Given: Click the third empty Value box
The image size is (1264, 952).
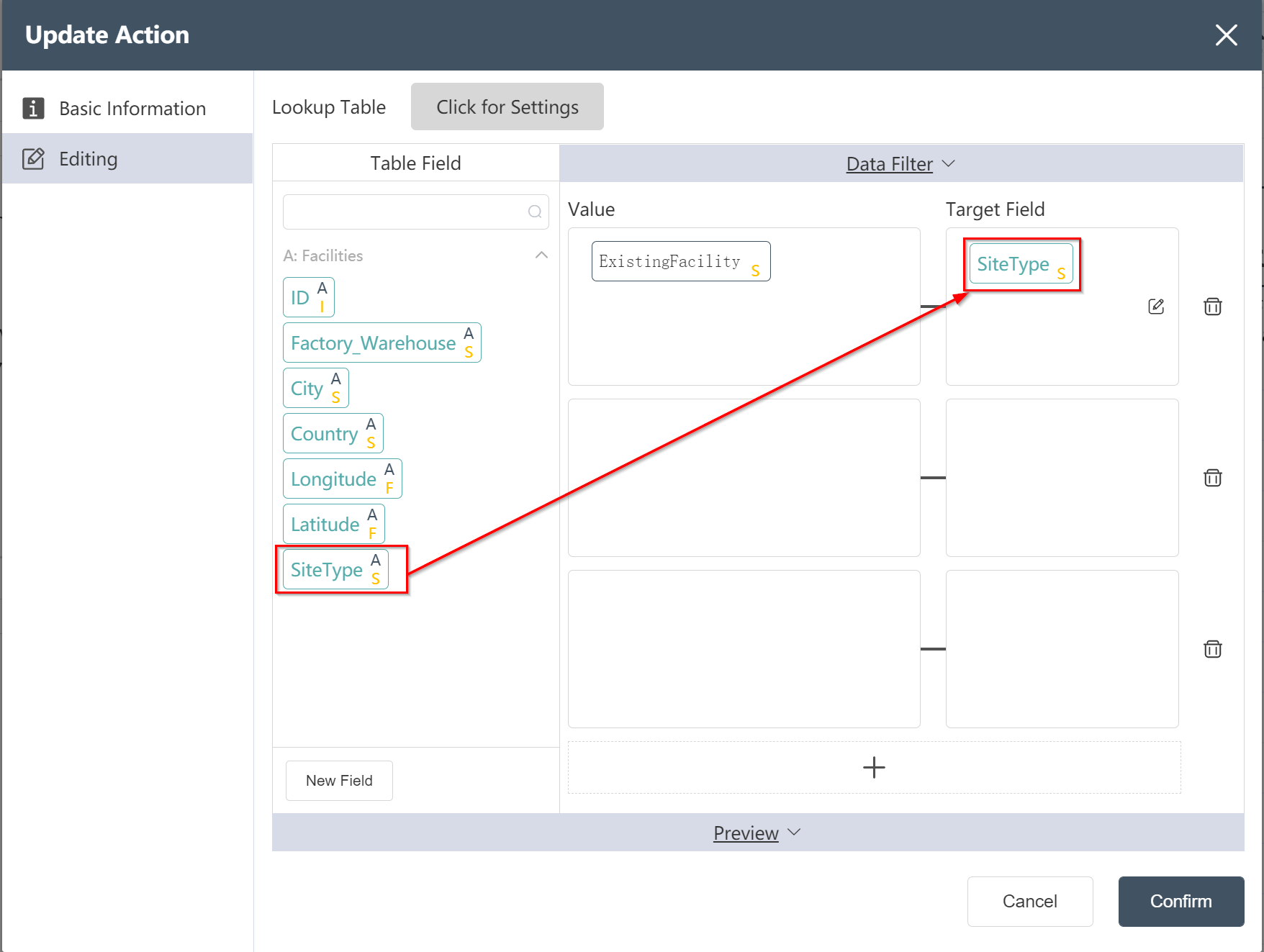Looking at the screenshot, I should click(744, 649).
